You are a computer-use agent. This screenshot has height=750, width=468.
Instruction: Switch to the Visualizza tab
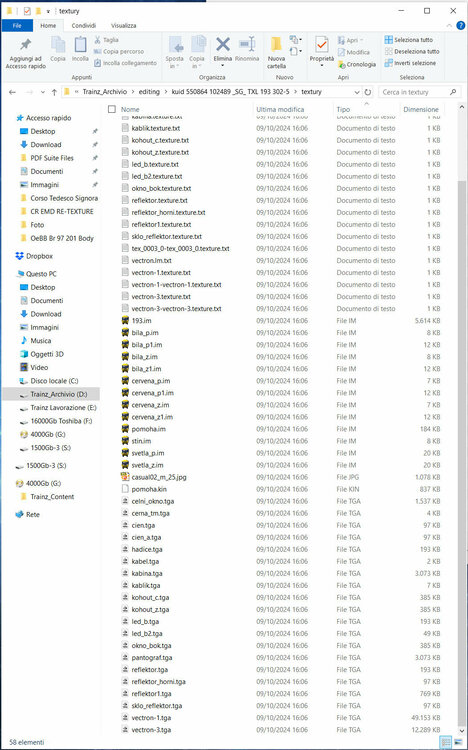click(x=123, y=26)
